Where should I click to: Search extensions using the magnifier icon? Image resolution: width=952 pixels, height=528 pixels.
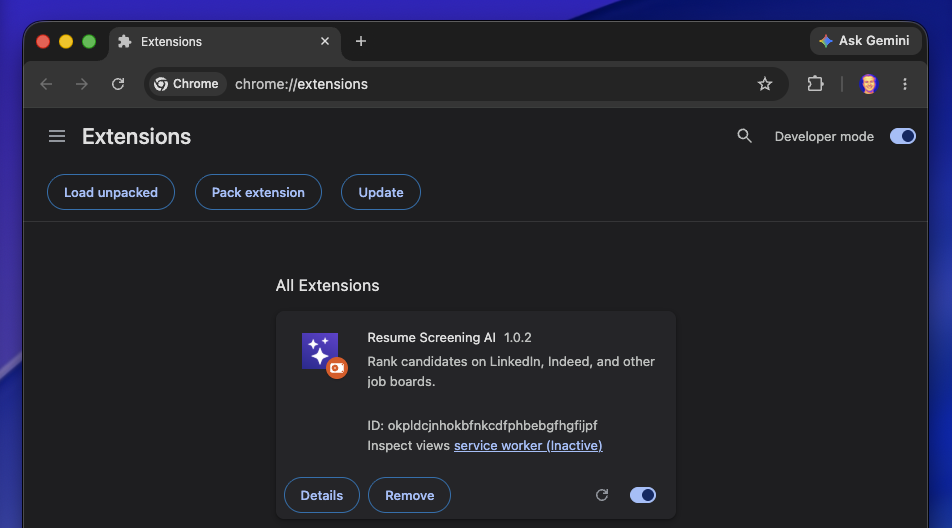744,136
